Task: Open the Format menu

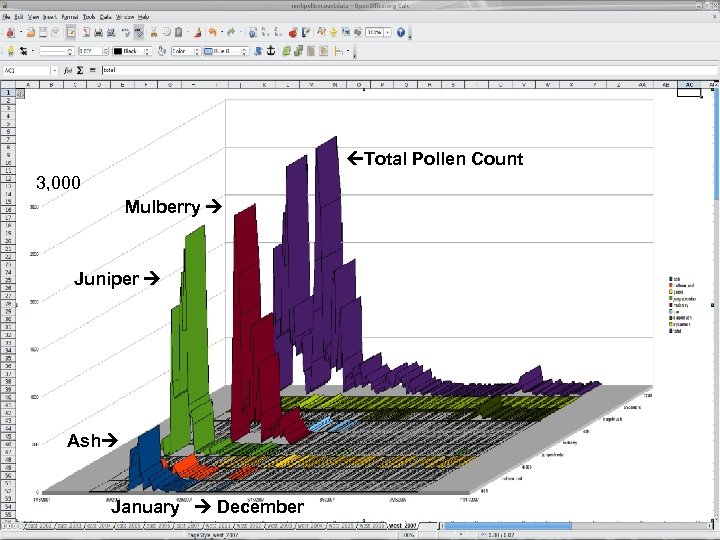Action: click(x=70, y=17)
